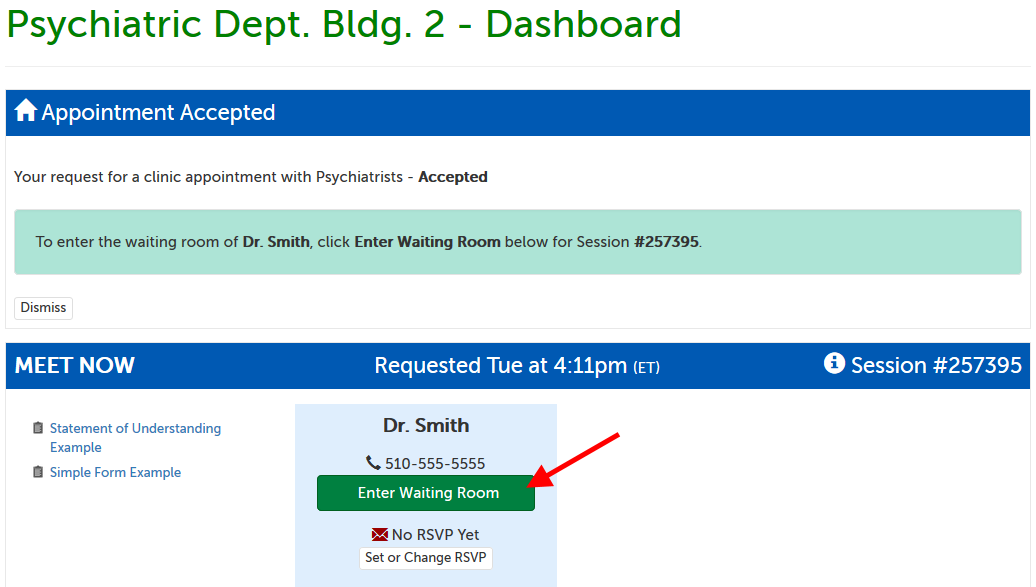Click the red envelope icon beside No RSVP Yet
Image resolution: width=1036 pixels, height=587 pixels.
tap(380, 535)
